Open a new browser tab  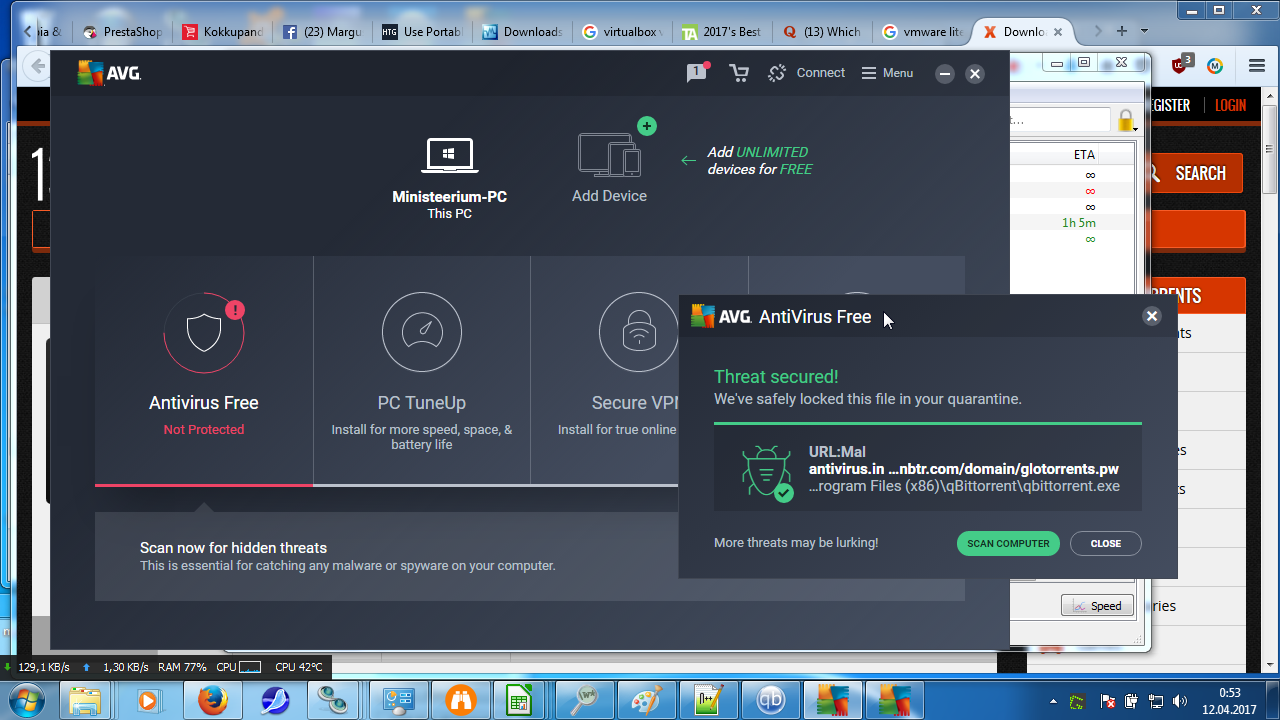(1123, 31)
